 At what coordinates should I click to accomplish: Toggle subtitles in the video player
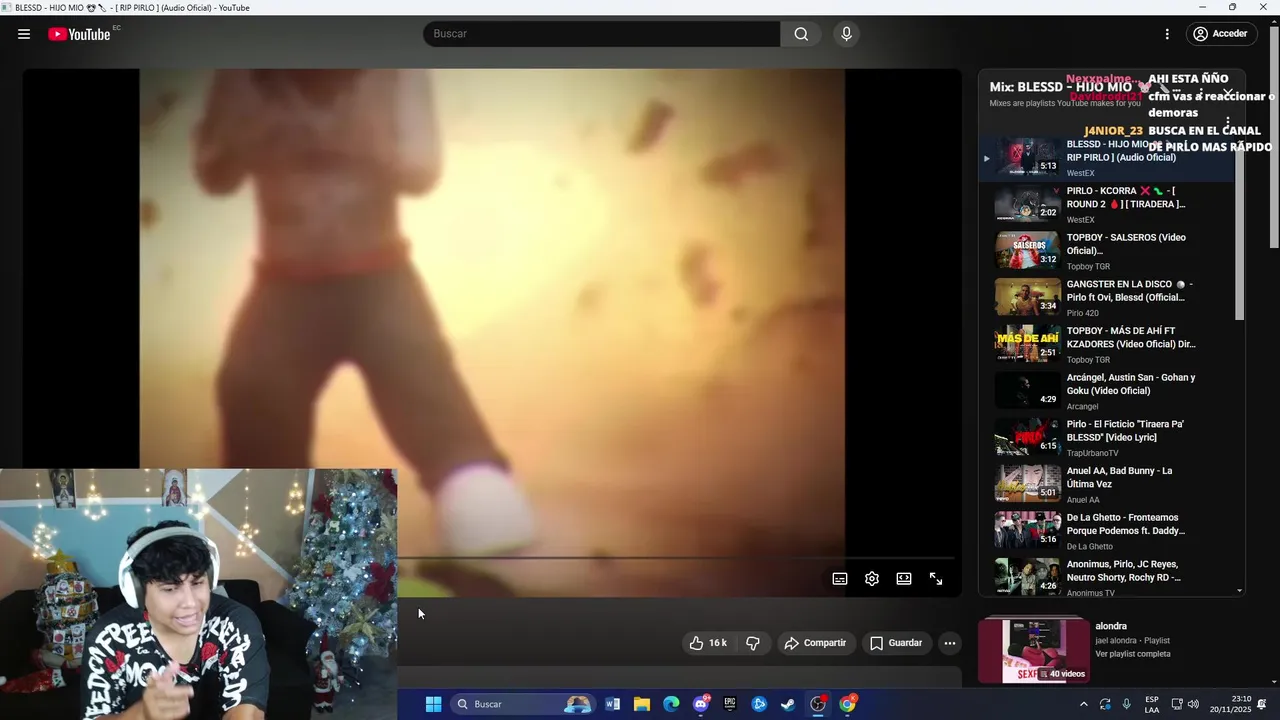click(x=840, y=579)
